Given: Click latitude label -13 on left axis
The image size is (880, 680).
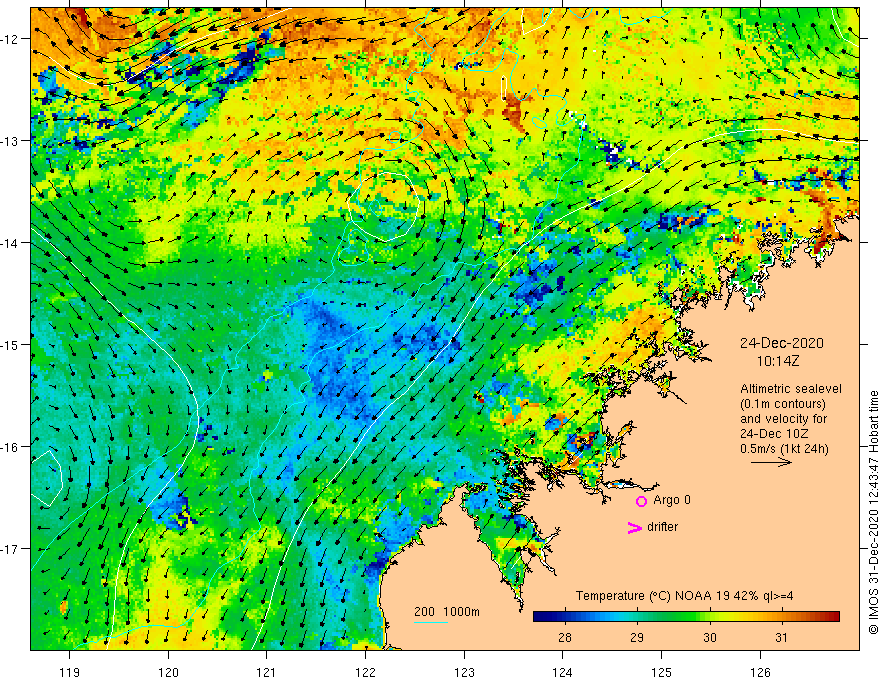Looking at the screenshot, I should click(x=10, y=141).
